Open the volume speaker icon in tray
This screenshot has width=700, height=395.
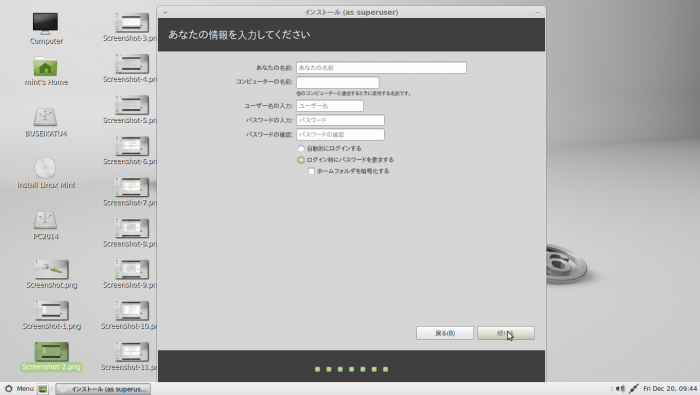(x=620, y=389)
